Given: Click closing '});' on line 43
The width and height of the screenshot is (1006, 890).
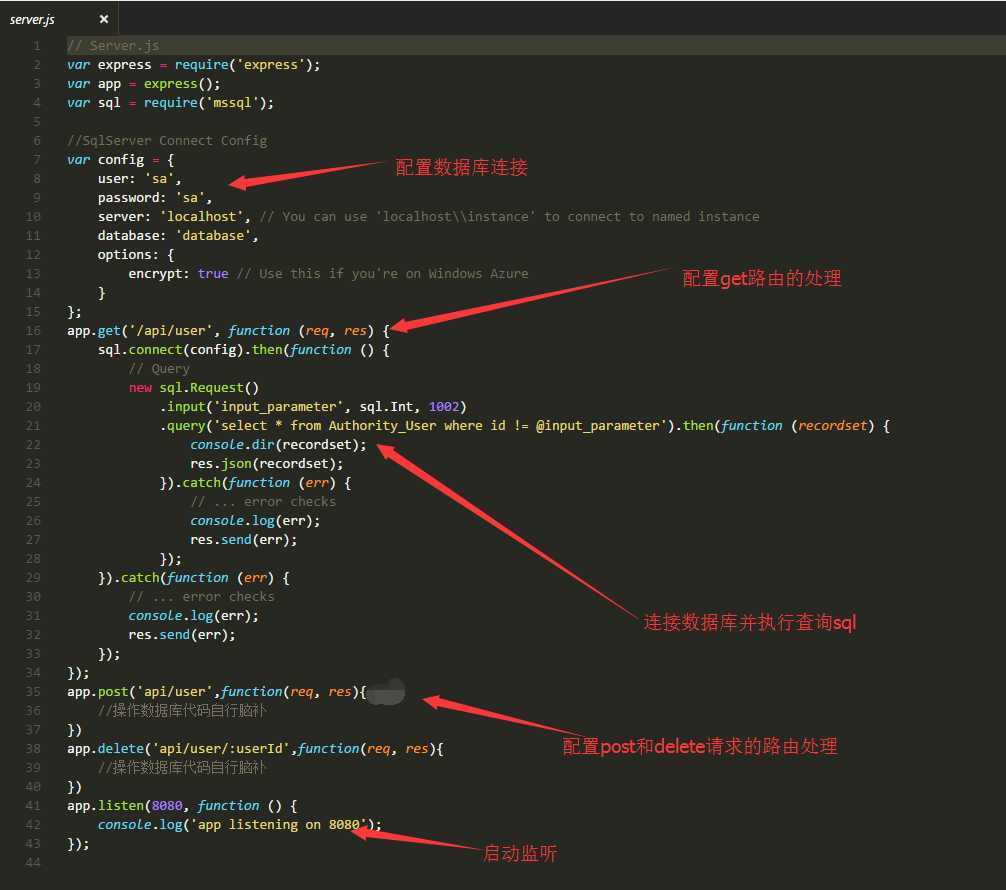Looking at the screenshot, I should [78, 844].
